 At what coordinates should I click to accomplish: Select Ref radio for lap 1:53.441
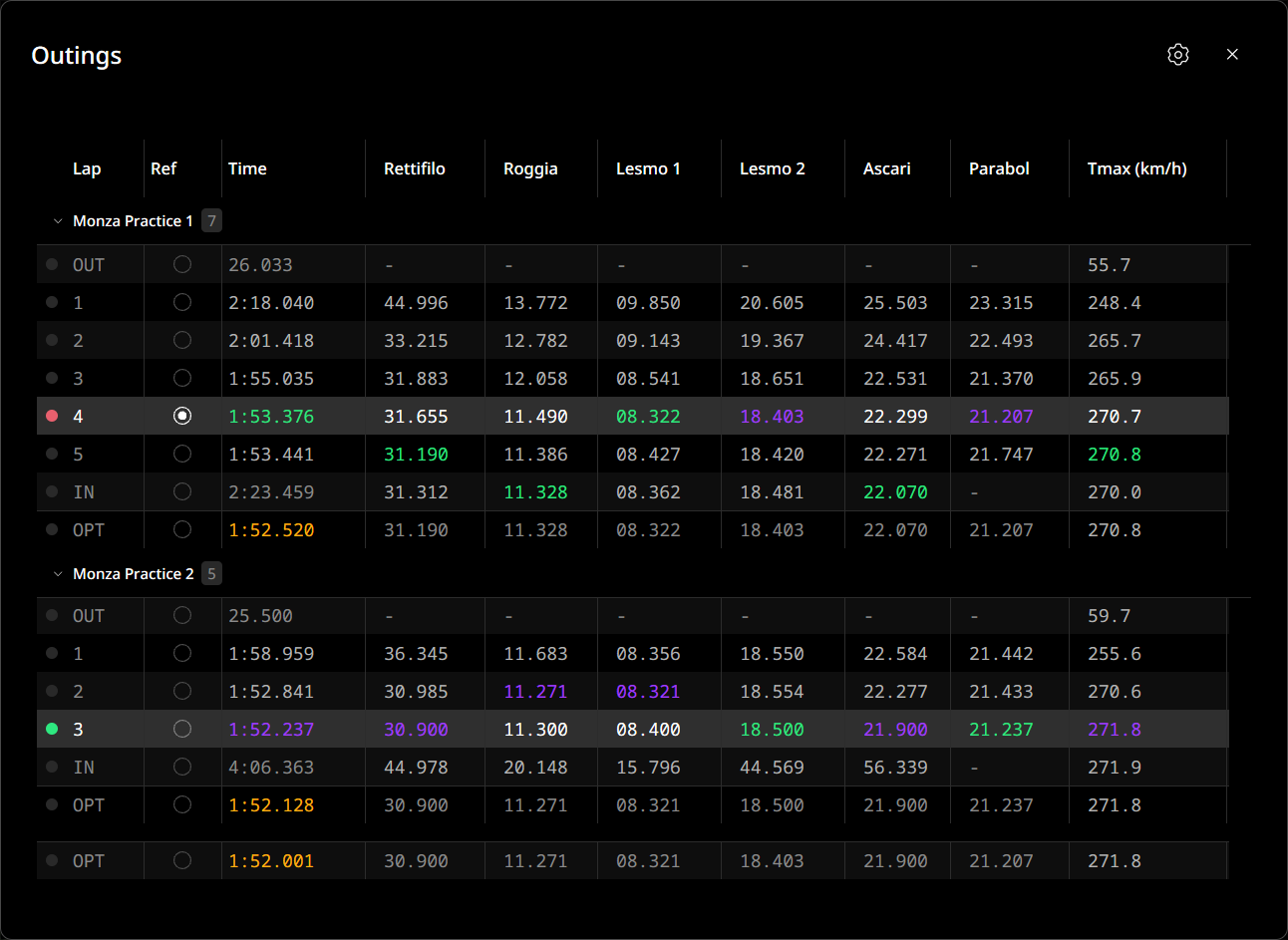click(x=182, y=454)
